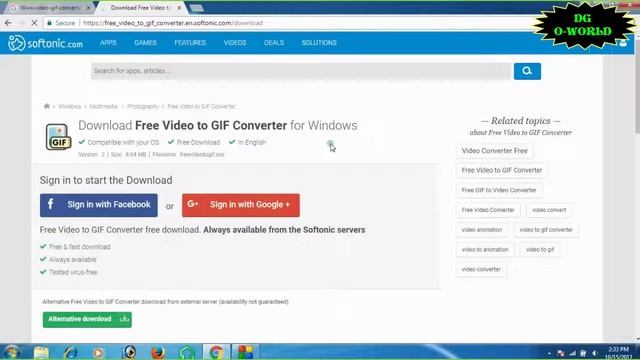
Task: Open the video to gif converter topic tag
Action: pos(546,230)
